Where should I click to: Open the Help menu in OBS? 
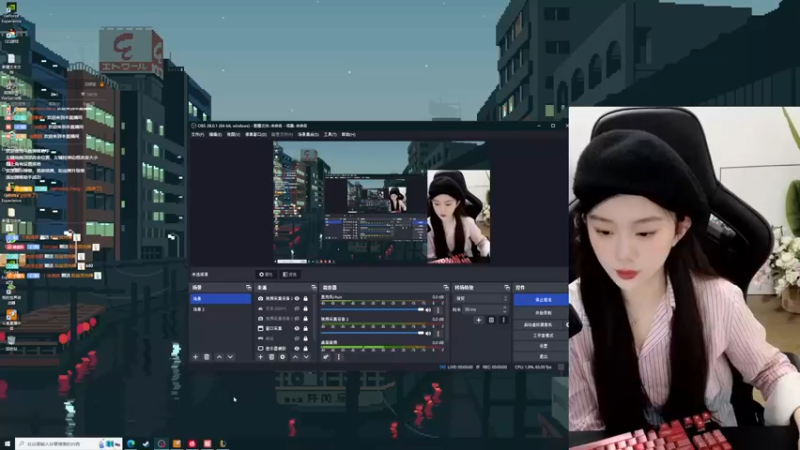click(x=348, y=135)
